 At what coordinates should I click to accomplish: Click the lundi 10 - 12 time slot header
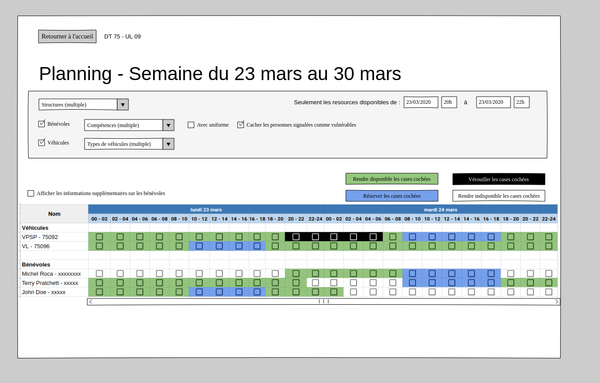199,219
